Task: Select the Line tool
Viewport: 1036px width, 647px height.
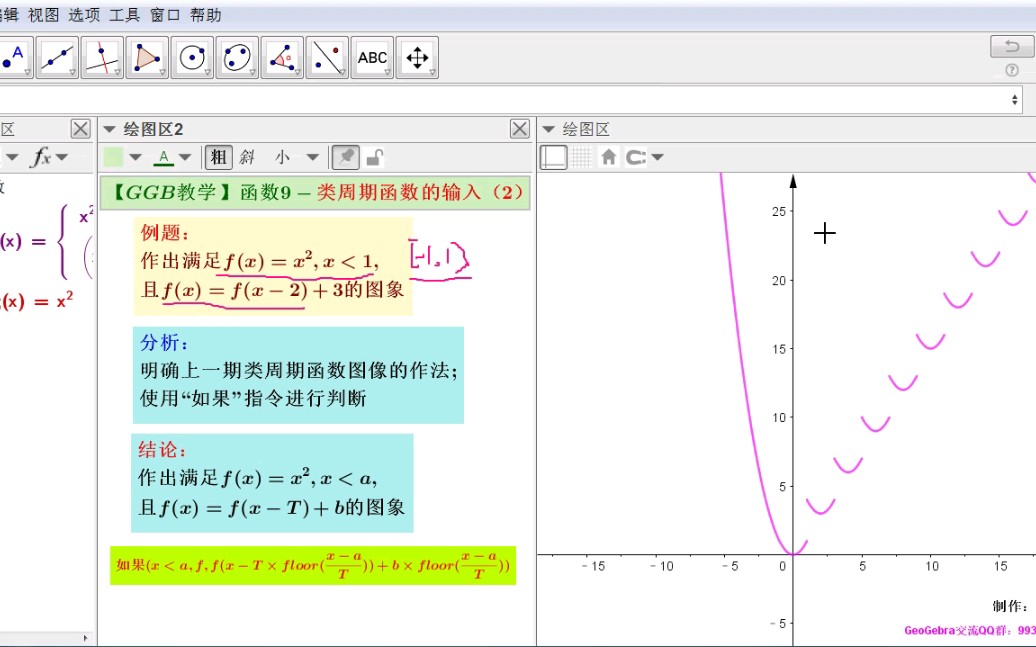Action: point(57,57)
